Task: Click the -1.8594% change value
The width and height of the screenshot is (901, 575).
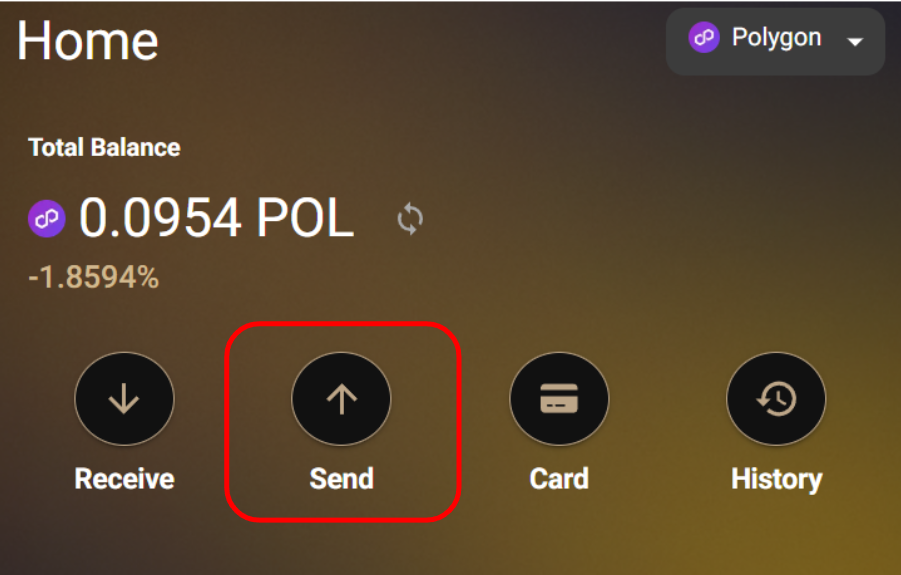Action: coord(94,277)
